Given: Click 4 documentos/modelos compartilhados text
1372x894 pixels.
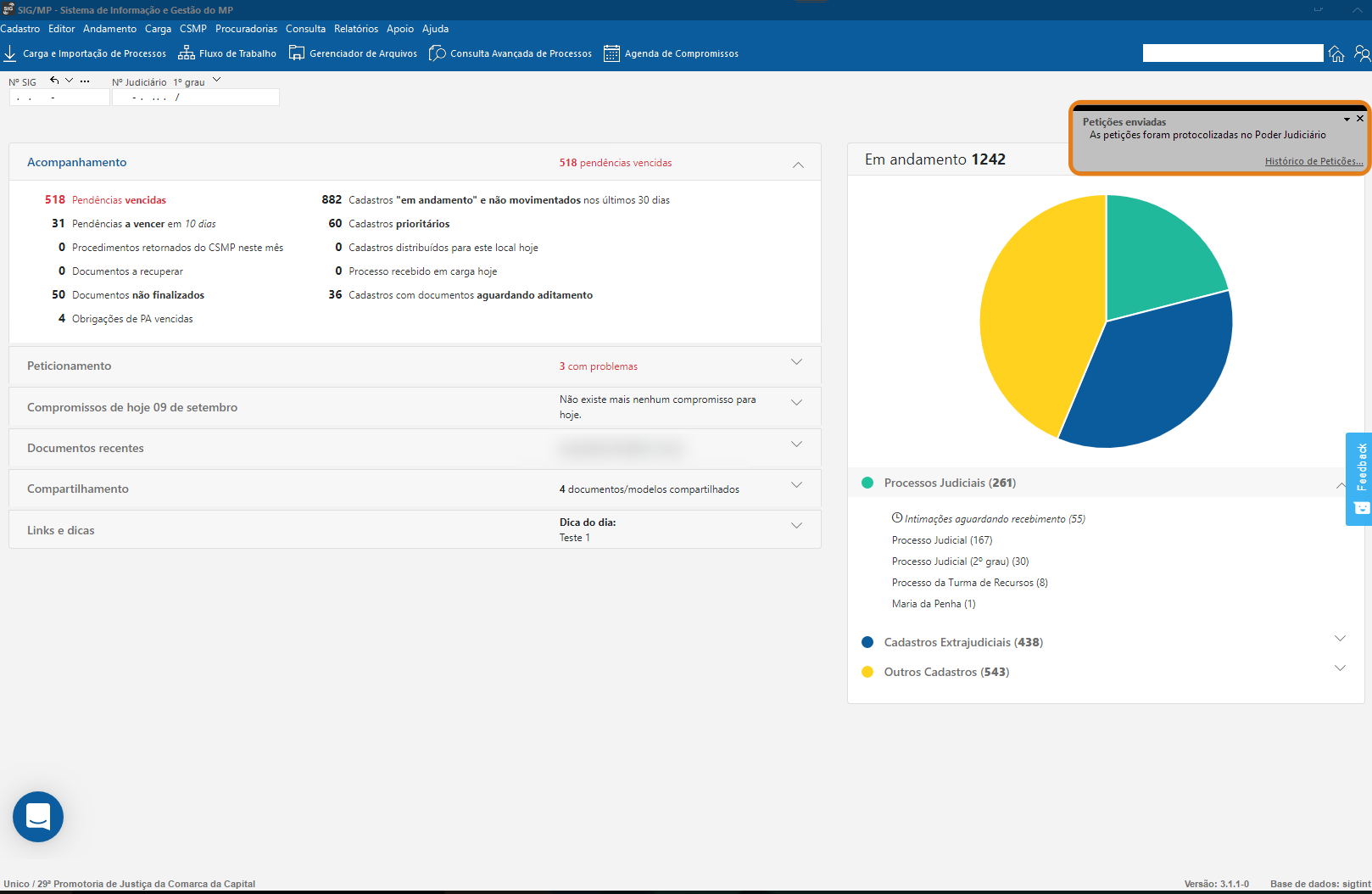Looking at the screenshot, I should (650, 489).
